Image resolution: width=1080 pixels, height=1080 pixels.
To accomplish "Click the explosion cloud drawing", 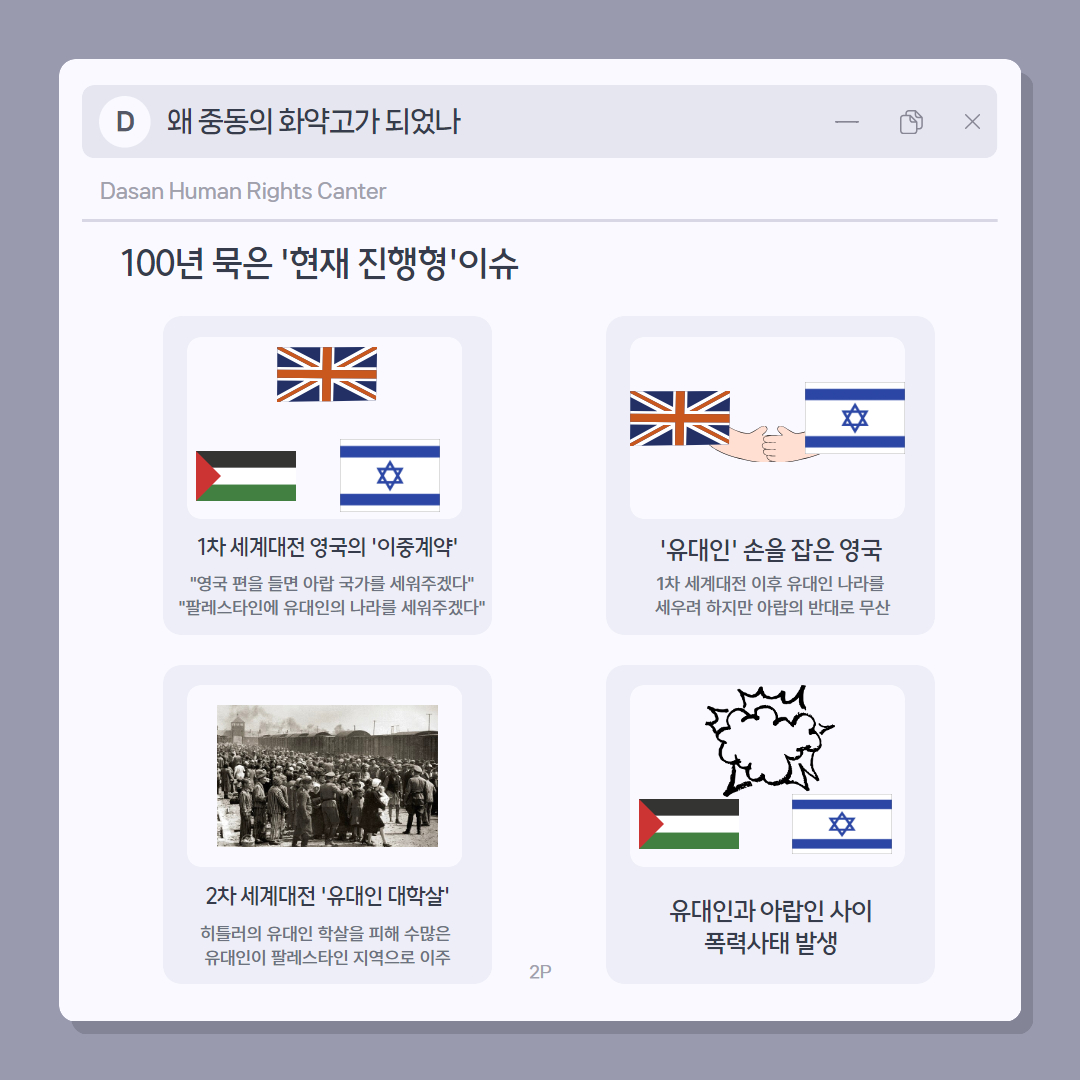I will 769,740.
